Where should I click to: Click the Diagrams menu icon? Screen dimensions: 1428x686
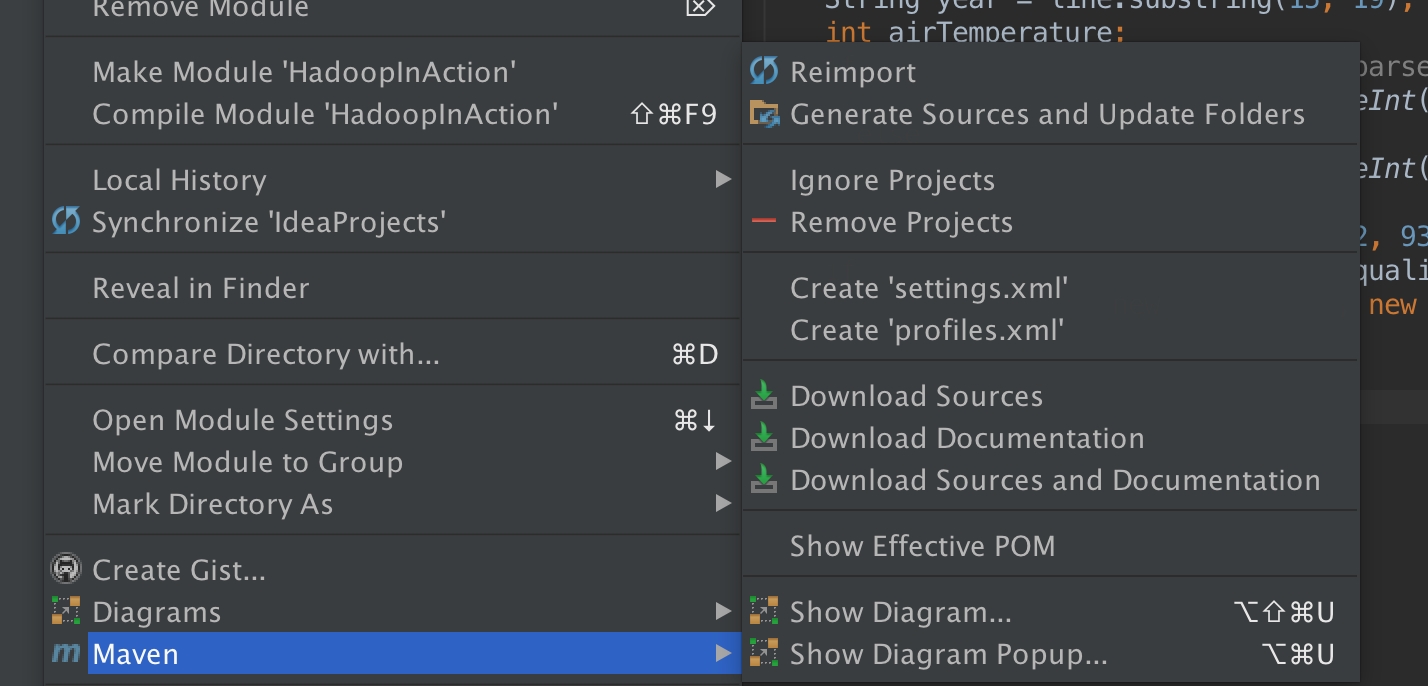(x=66, y=611)
